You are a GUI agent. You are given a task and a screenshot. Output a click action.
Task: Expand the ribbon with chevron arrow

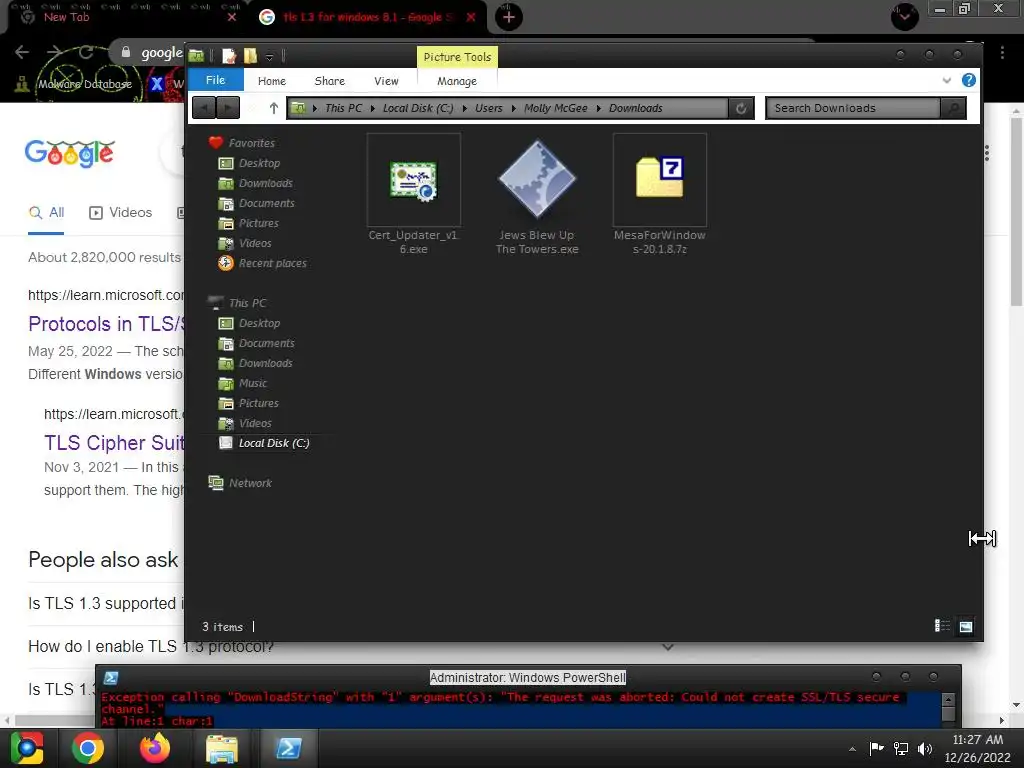pos(947,80)
